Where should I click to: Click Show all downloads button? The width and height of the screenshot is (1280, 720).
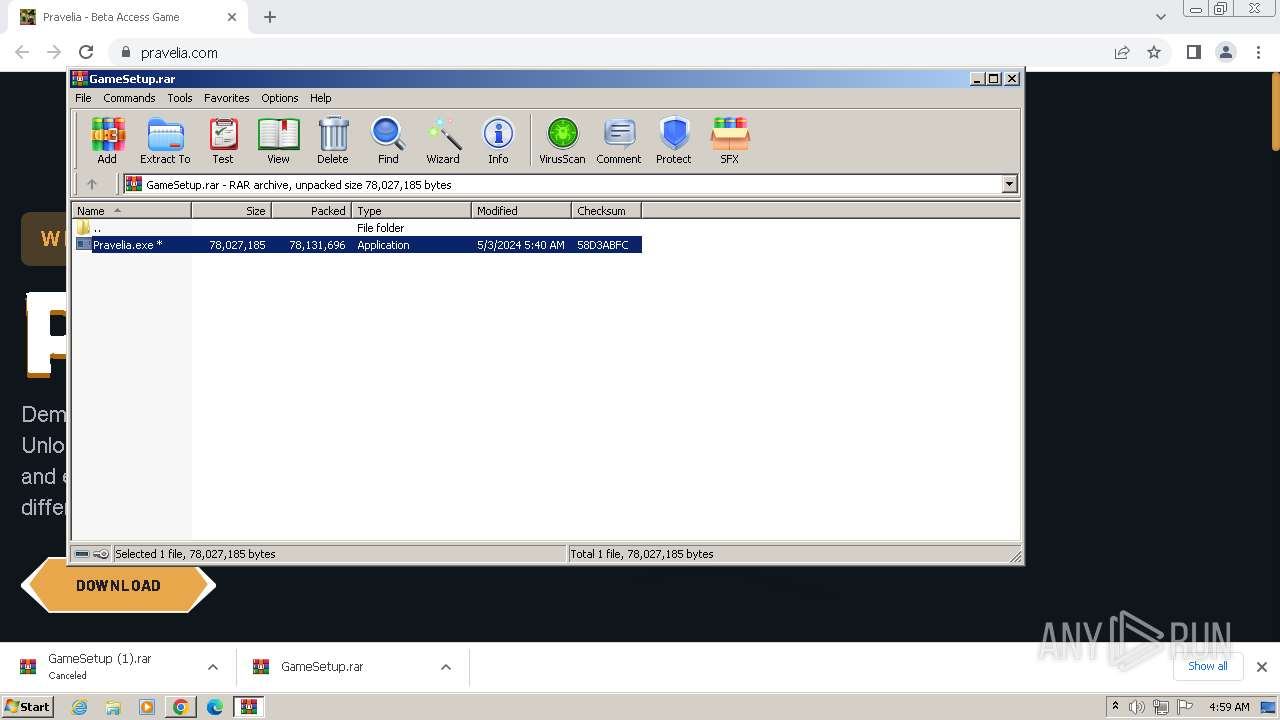click(x=1207, y=666)
